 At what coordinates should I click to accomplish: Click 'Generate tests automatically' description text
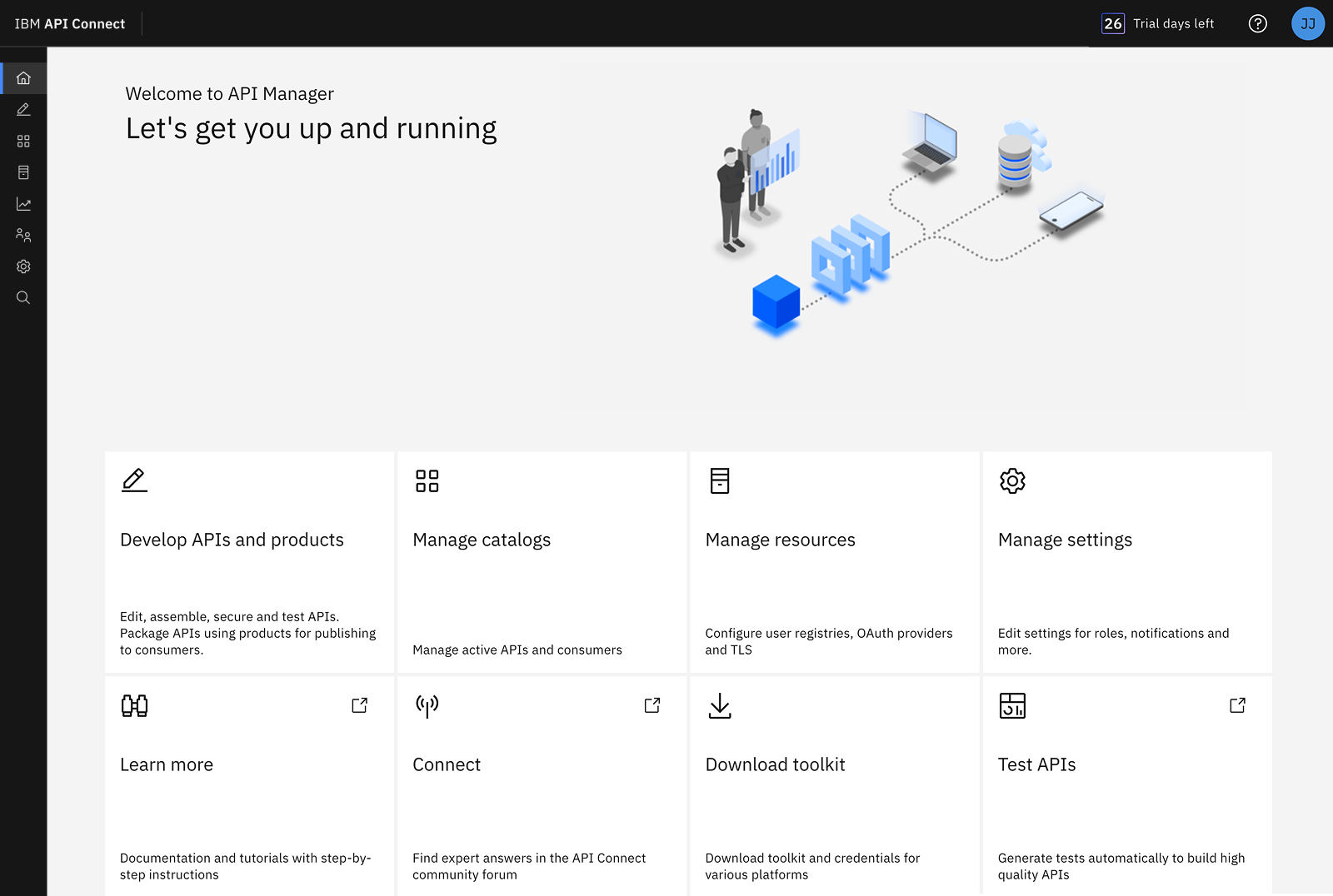point(1121,866)
